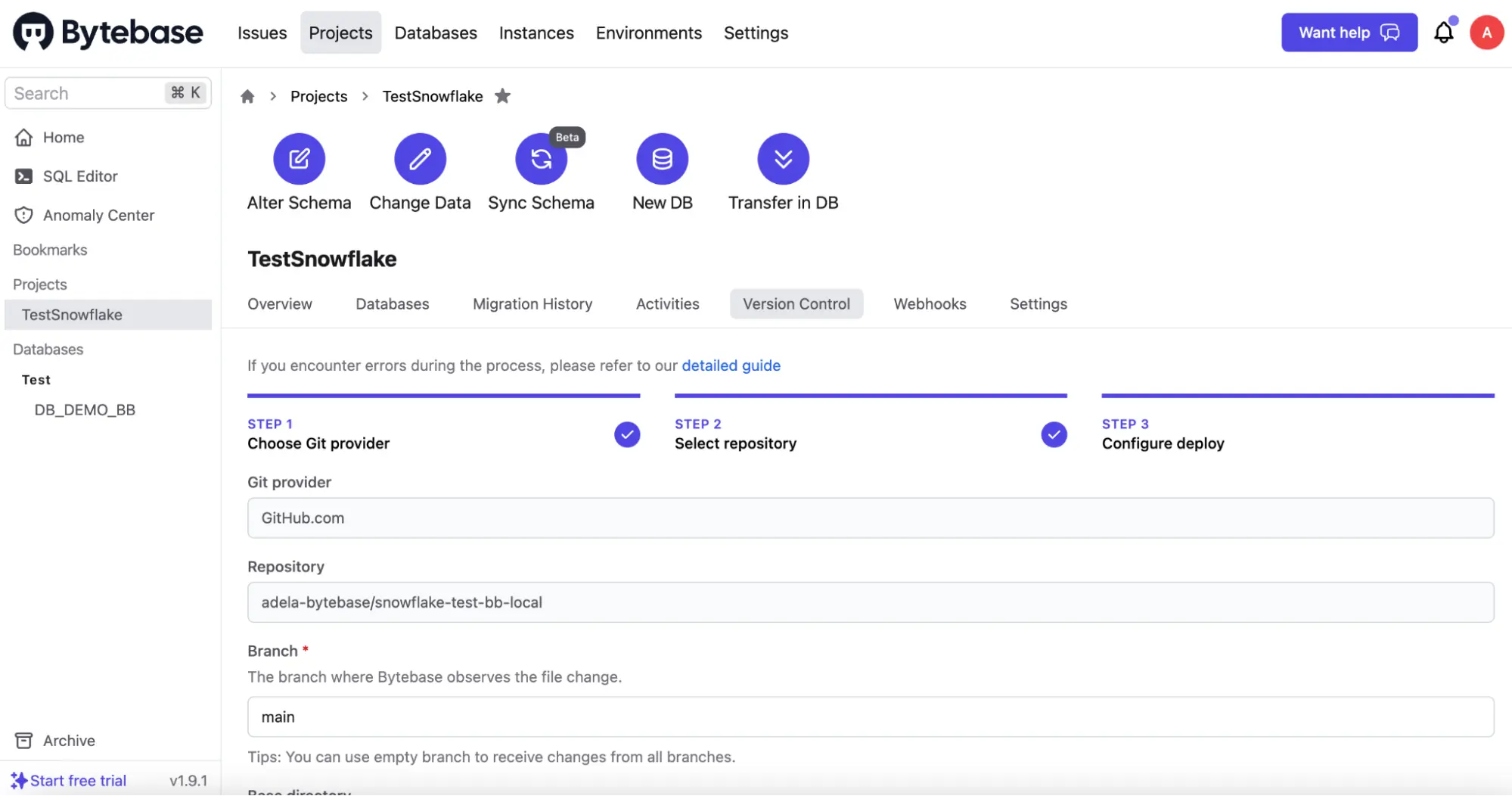Open Settings in top navigation
The image size is (1512, 796).
tap(756, 33)
